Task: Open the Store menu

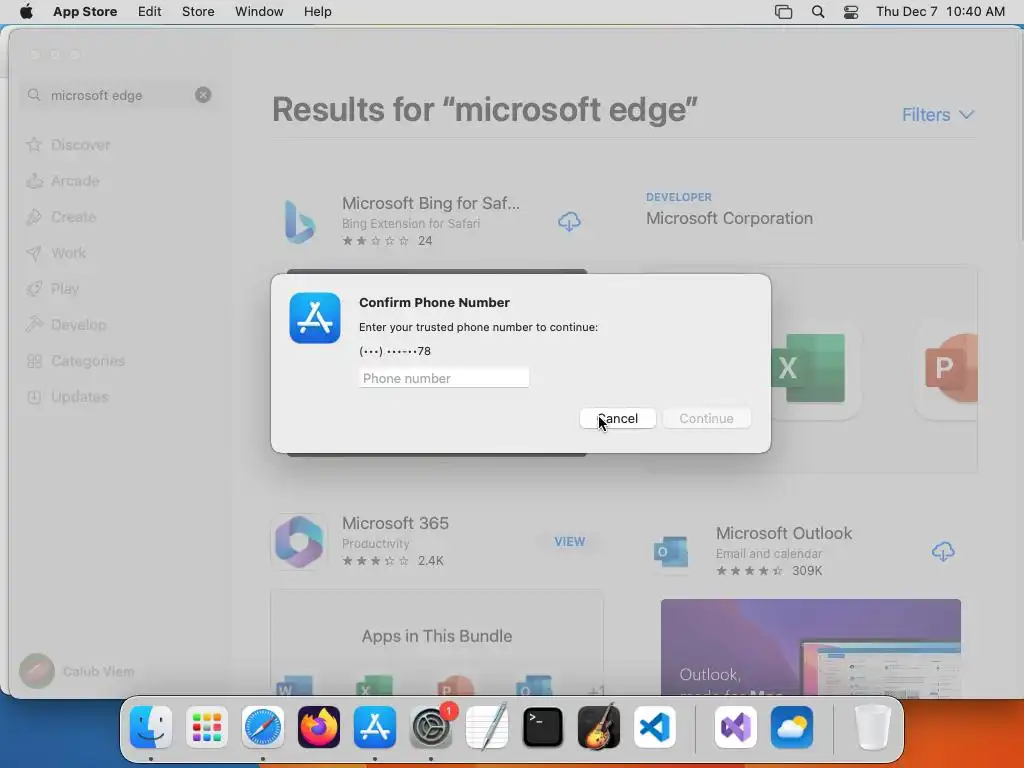Action: pyautogui.click(x=198, y=11)
